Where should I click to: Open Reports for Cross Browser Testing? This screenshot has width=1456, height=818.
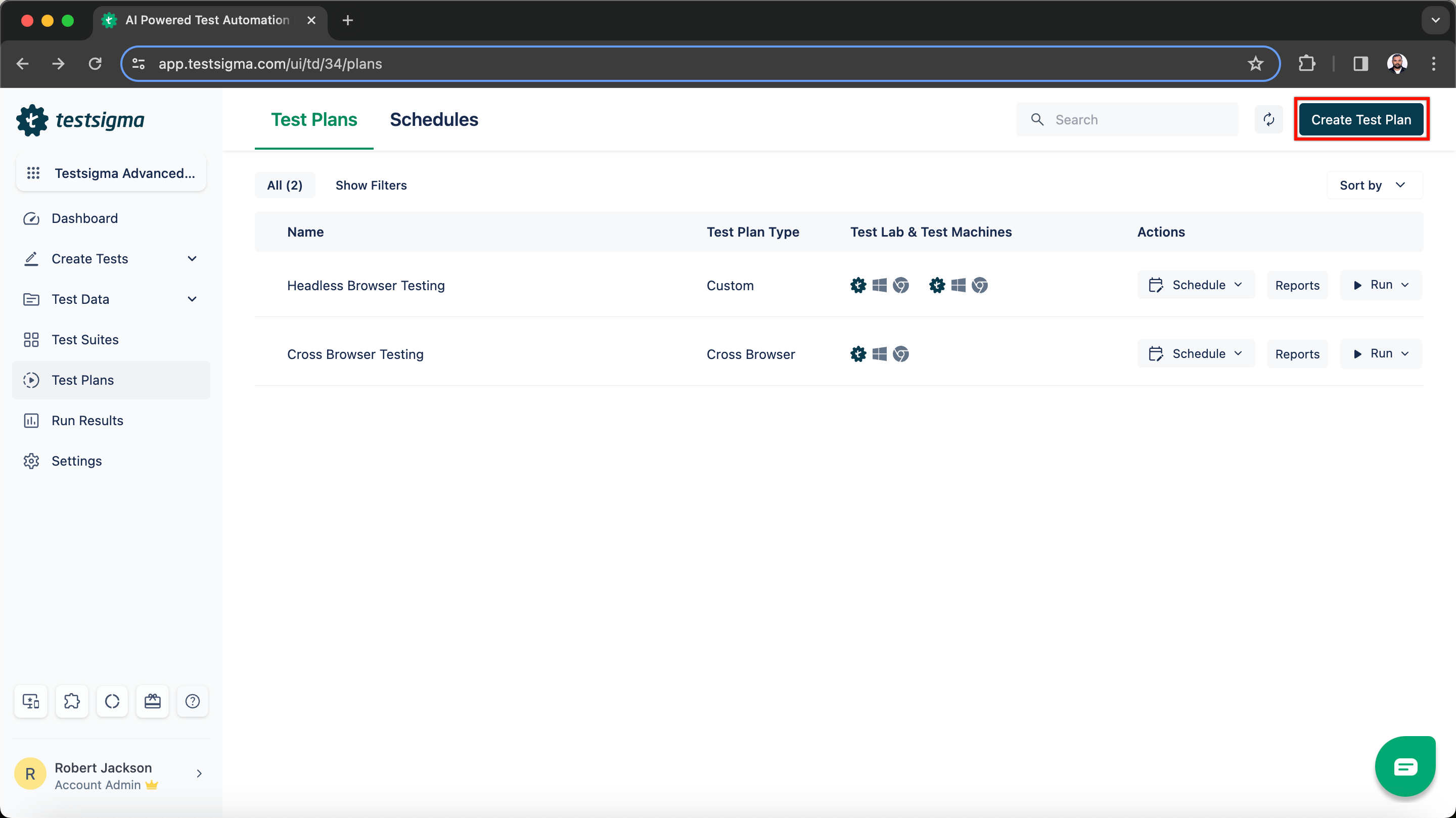pos(1297,354)
